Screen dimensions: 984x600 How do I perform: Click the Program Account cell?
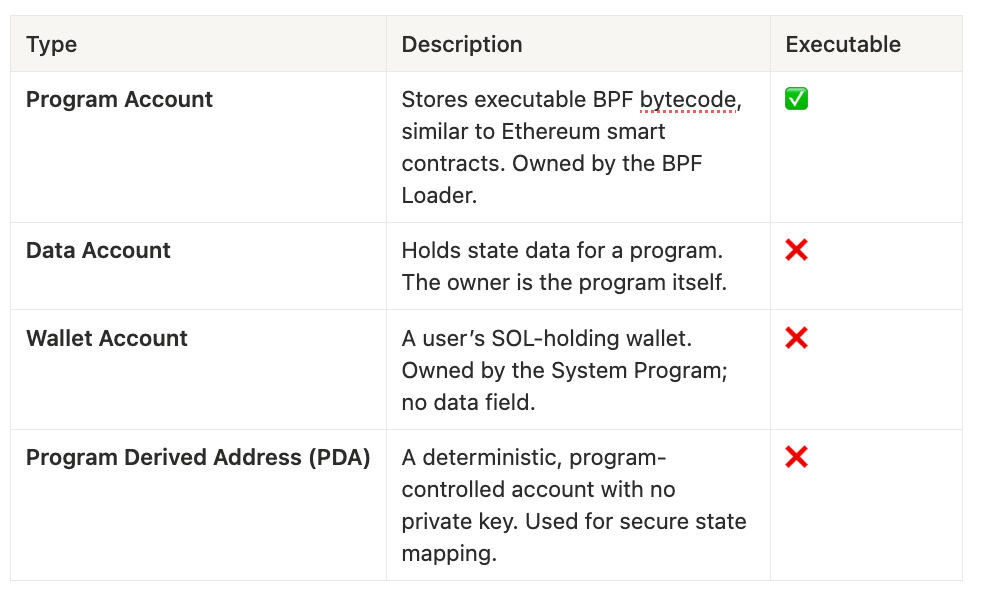click(119, 99)
